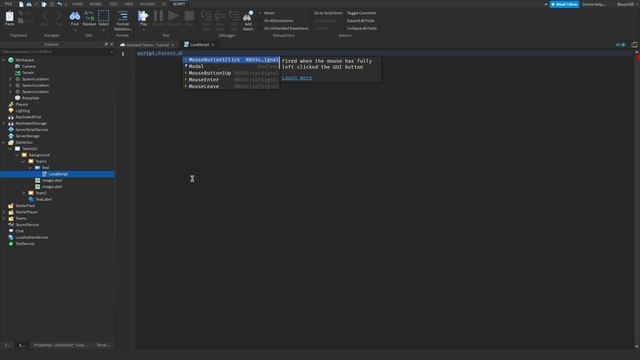Screen dimensions: 640x360
Task: Select the first ImageLabel under Red
Action: (52, 180)
